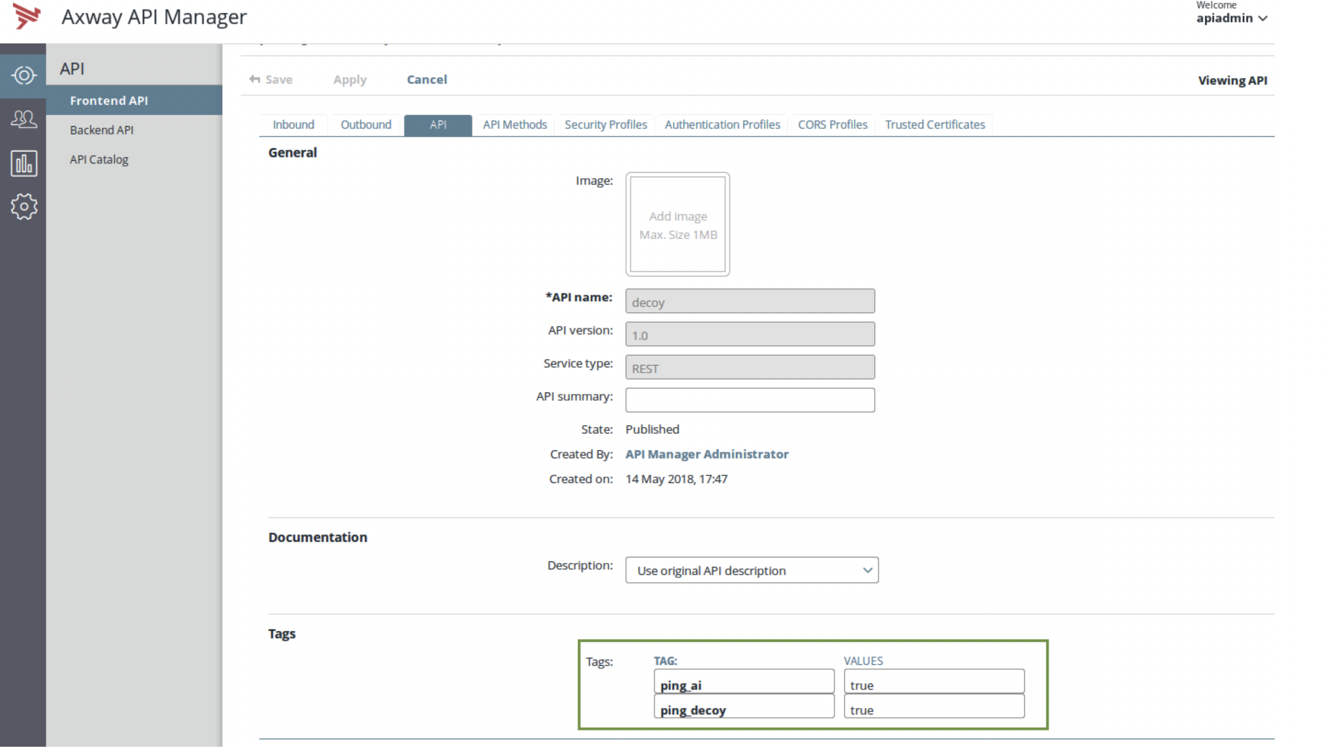Open the Clients users sidebar icon
1340x748 pixels.
tap(23, 119)
